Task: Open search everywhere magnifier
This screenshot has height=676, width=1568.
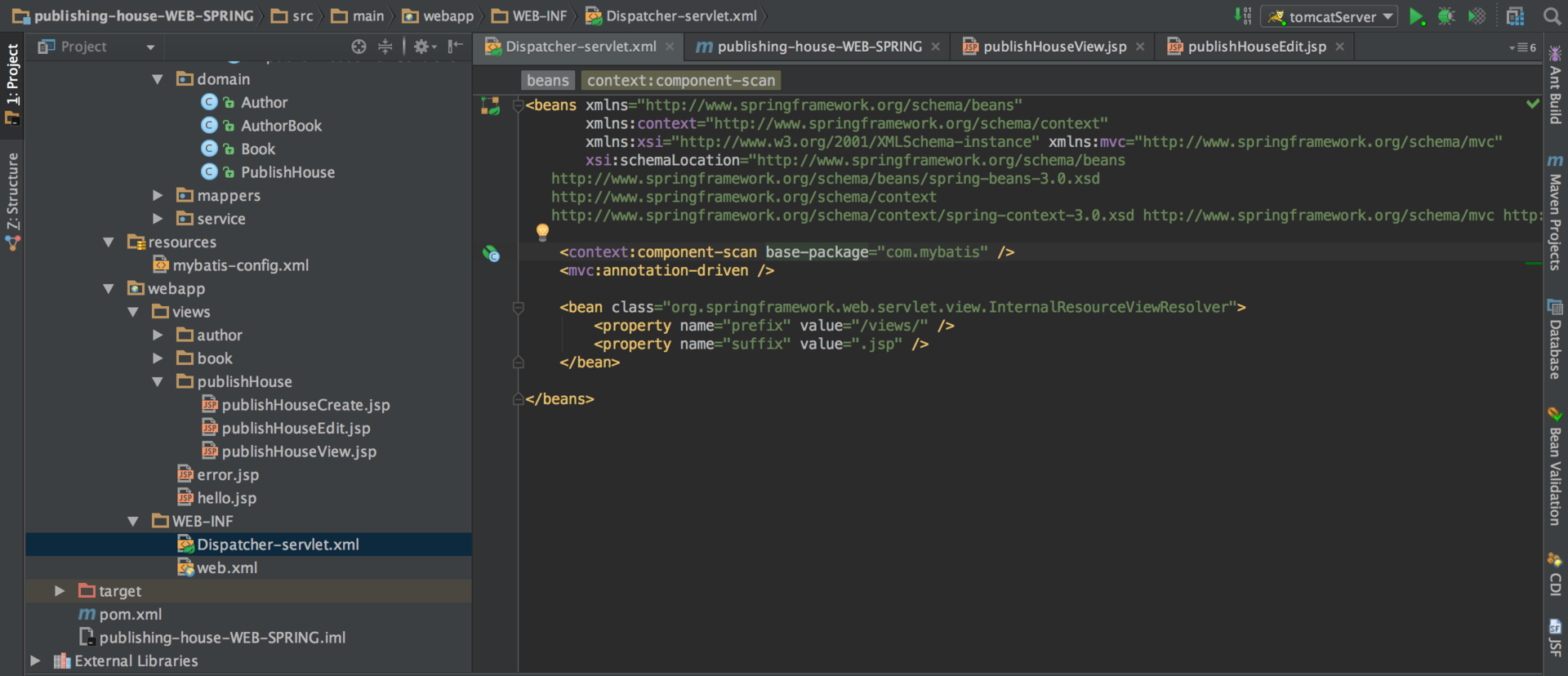Action: click(1552, 16)
